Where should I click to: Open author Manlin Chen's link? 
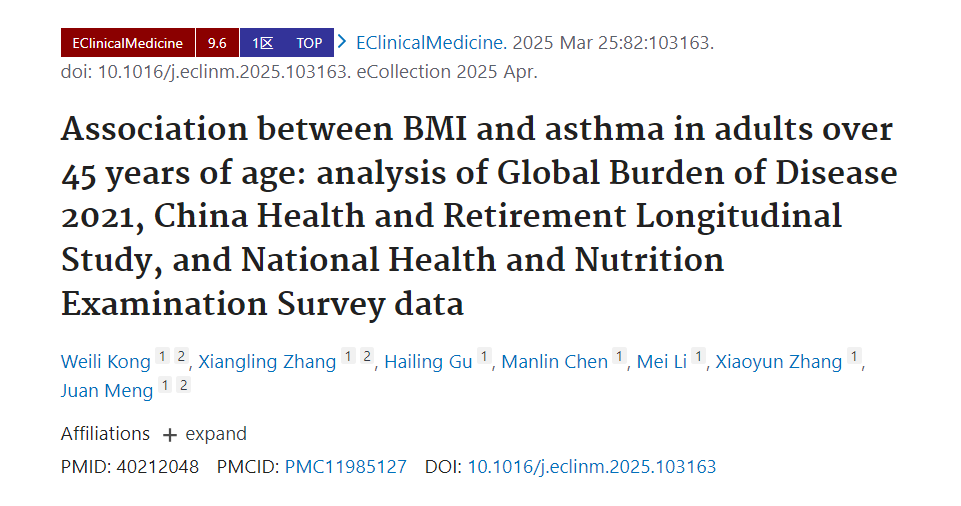coord(555,361)
